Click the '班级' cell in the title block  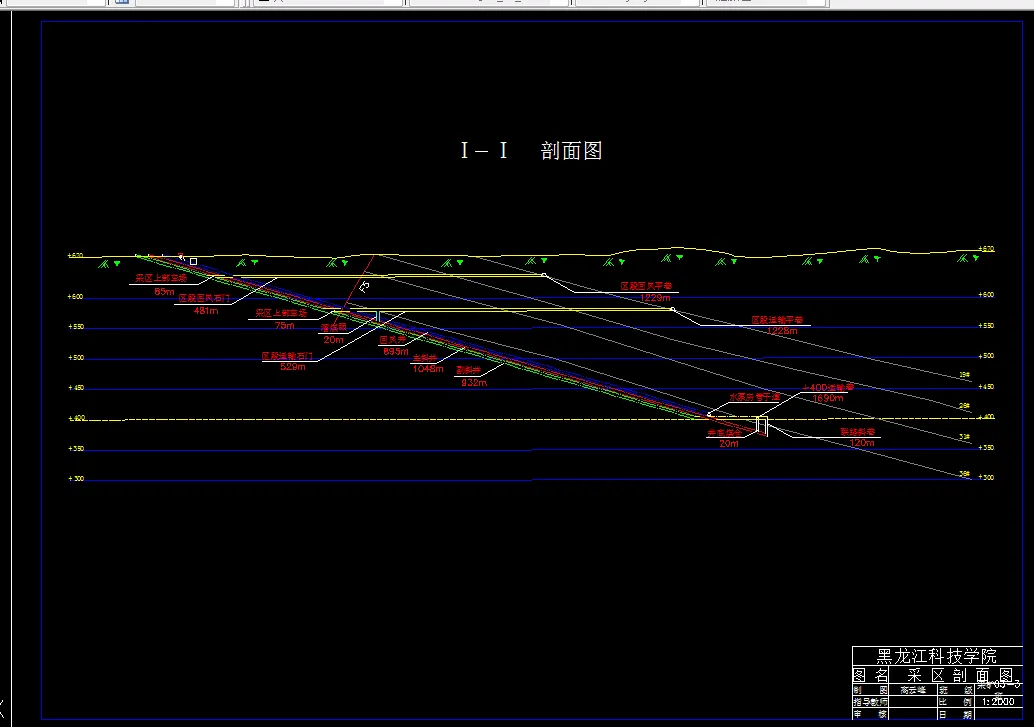click(956, 690)
